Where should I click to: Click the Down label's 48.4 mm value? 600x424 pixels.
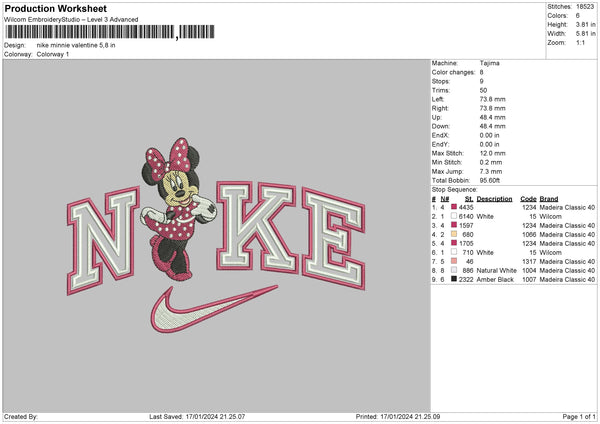point(492,126)
